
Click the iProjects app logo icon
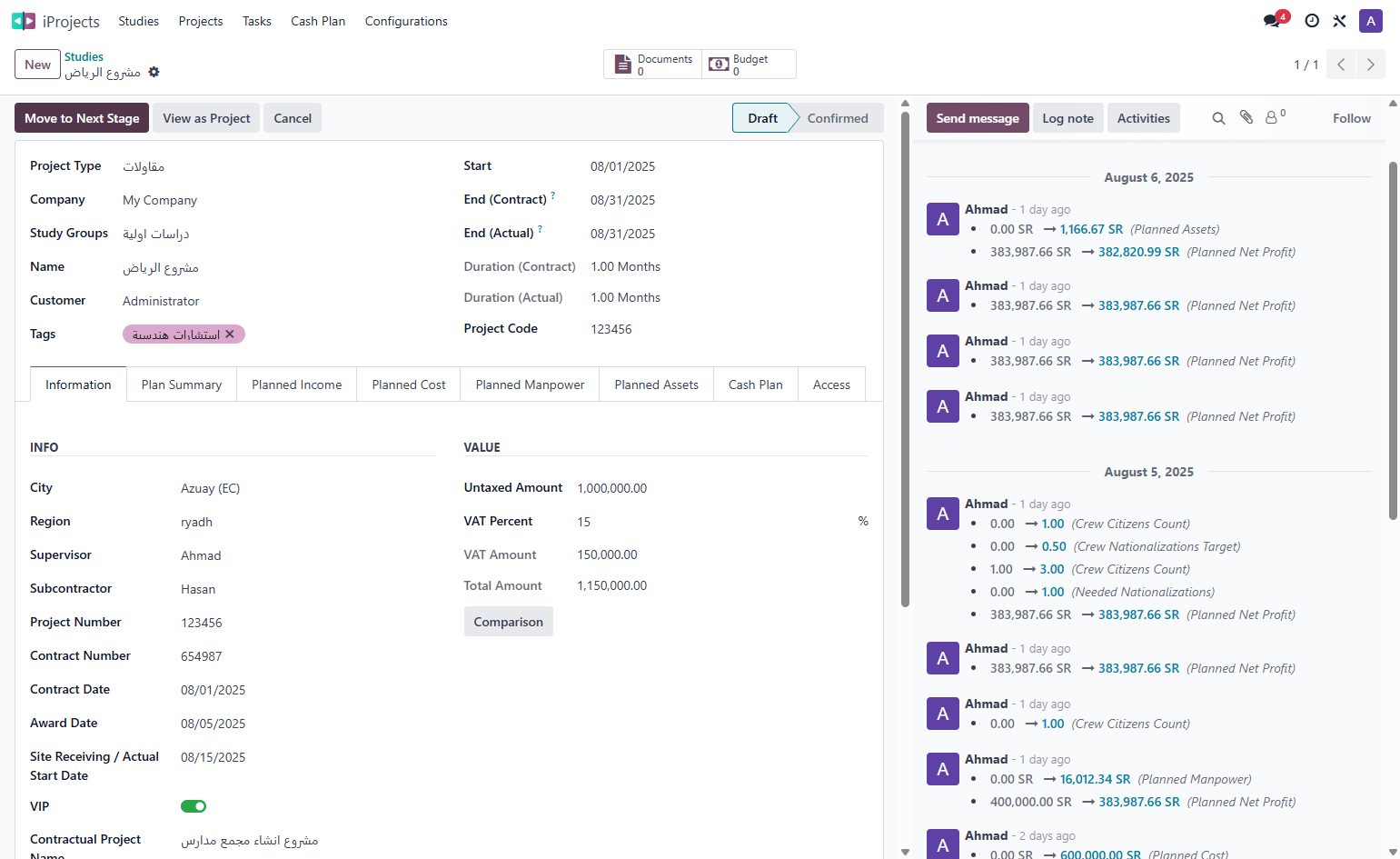pyautogui.click(x=24, y=21)
